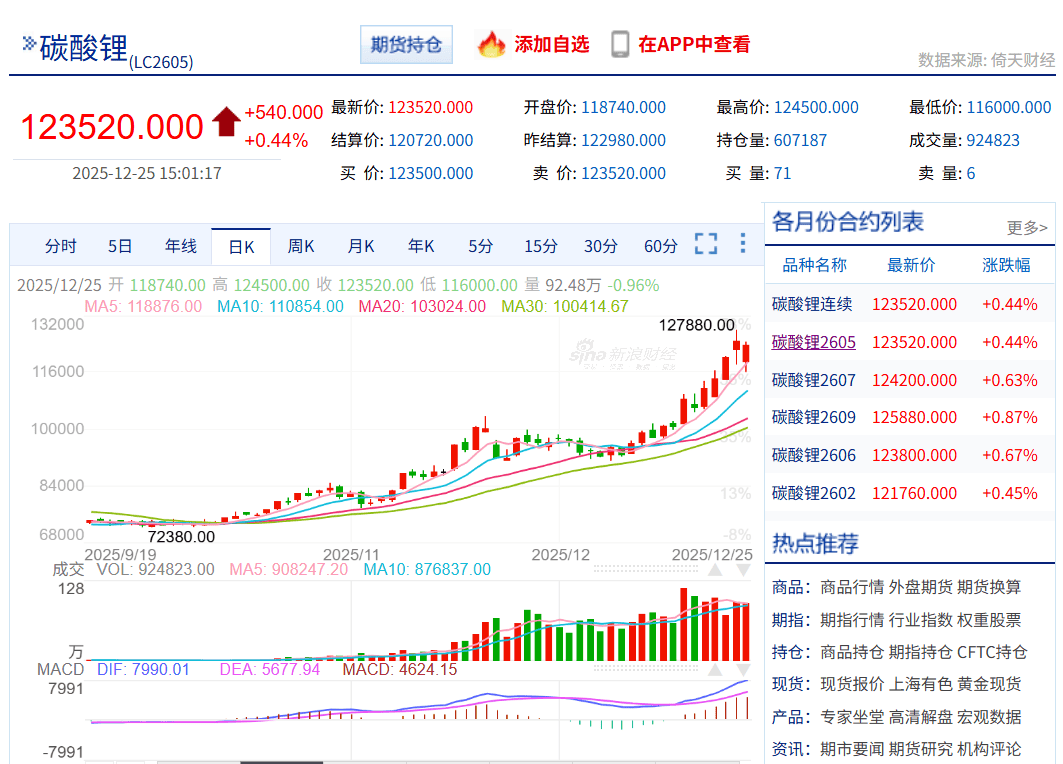Select the 60分 interval tab
The image size is (1063, 764).
tap(660, 246)
